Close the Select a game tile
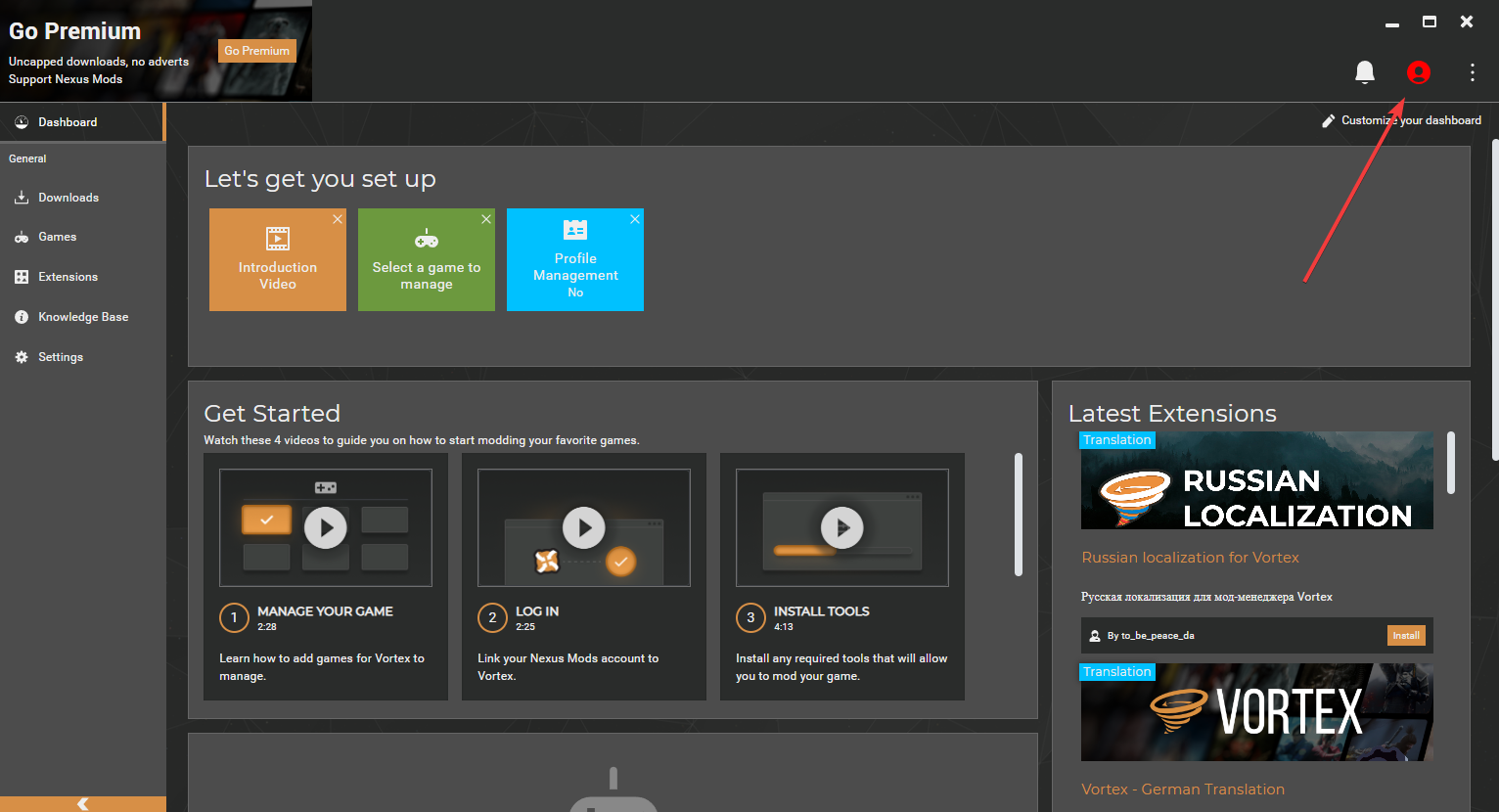The width and height of the screenshot is (1499, 812). [x=486, y=219]
